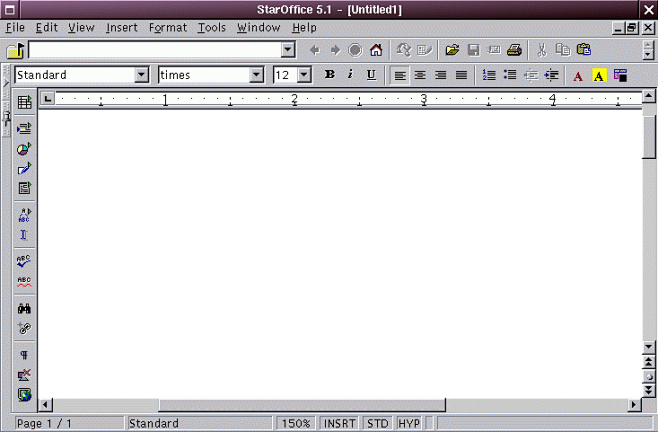658x432 pixels.
Task: Toggle Bold formatting
Action: click(330, 75)
